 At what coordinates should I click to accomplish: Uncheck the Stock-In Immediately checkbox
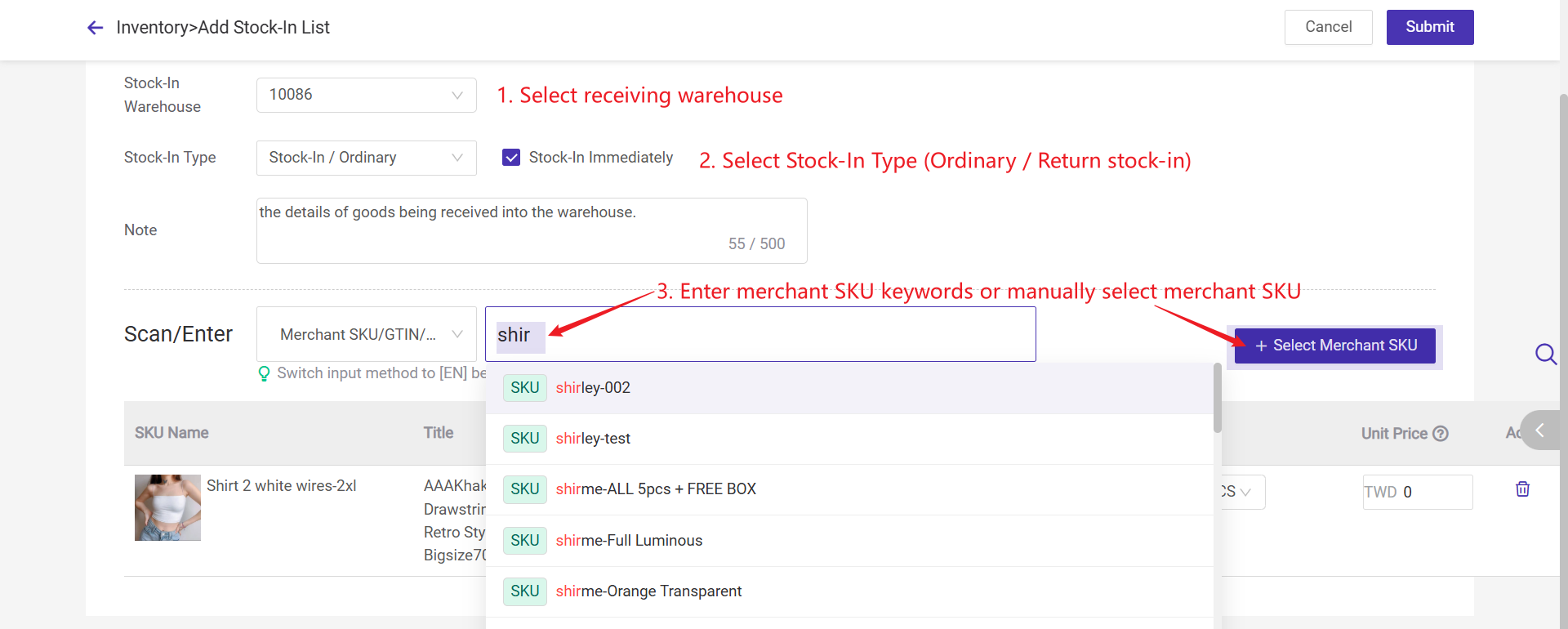(511, 158)
